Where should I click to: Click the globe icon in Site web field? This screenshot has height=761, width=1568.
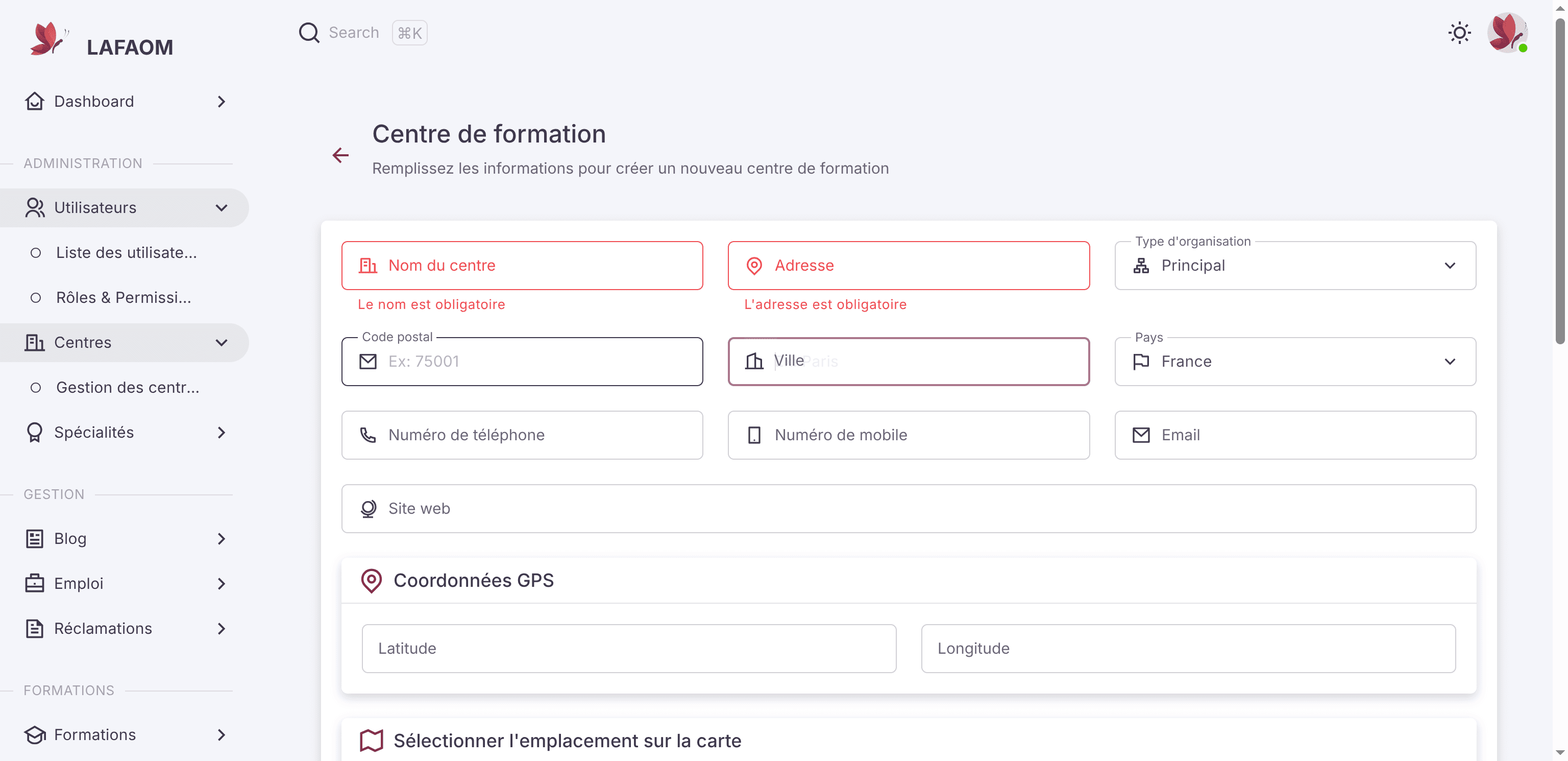point(368,509)
